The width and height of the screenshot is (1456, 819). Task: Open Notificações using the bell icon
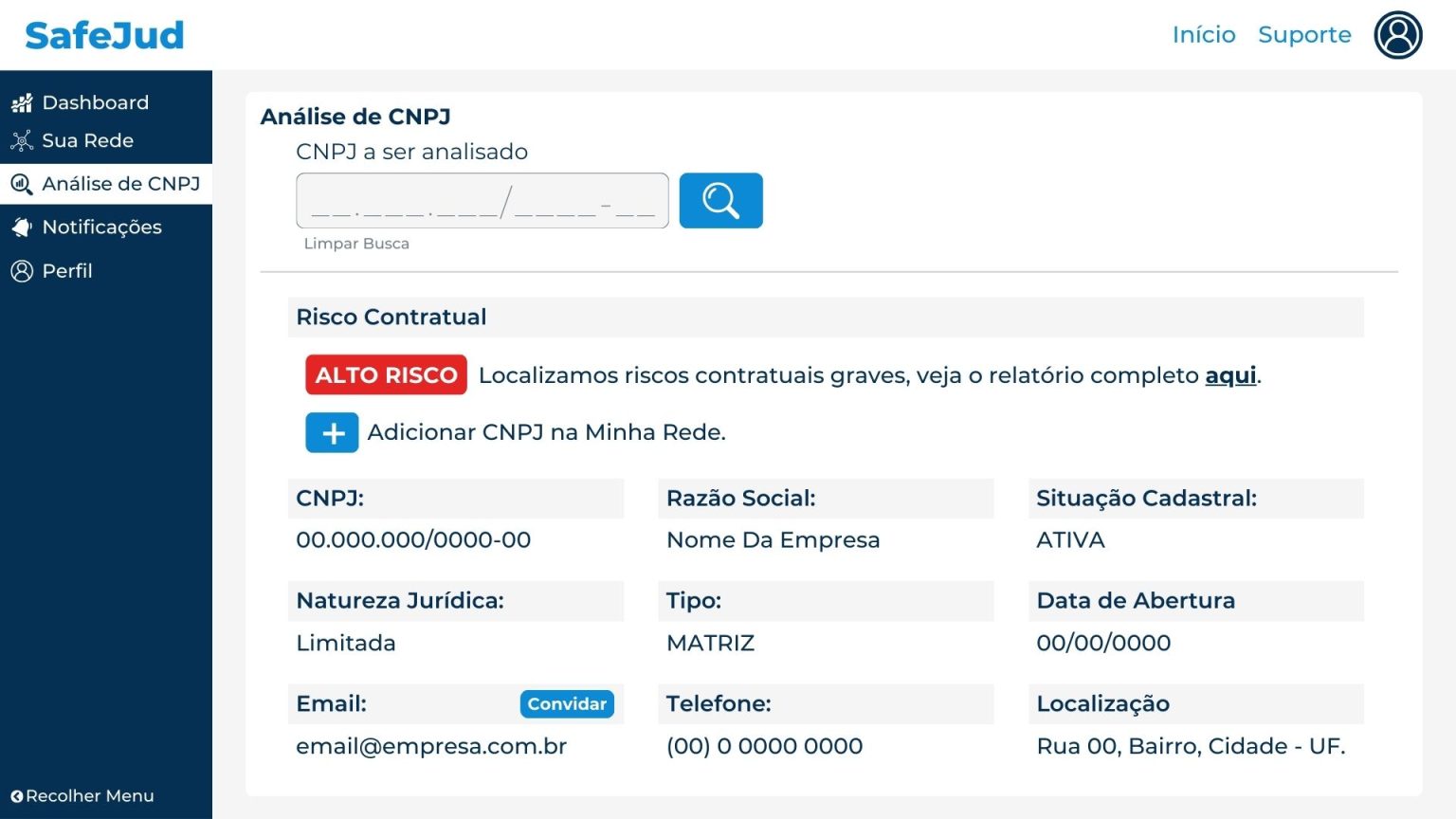(21, 227)
